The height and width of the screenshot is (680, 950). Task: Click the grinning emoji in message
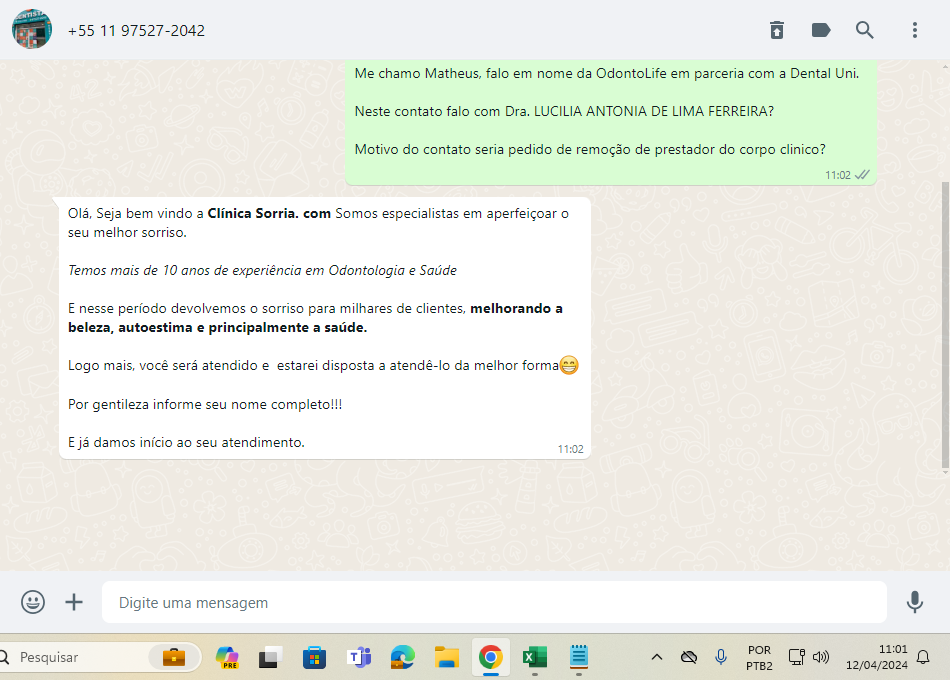click(569, 365)
